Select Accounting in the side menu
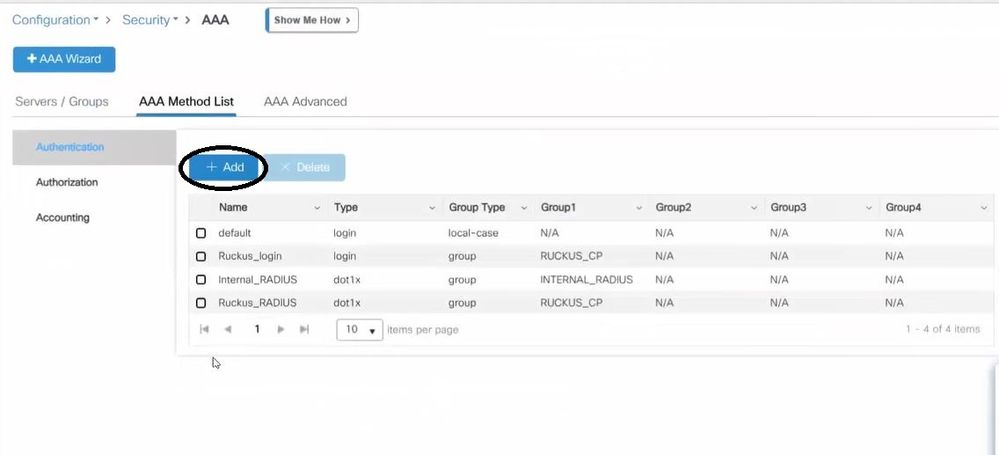Screen dimensions: 999x455 (63, 218)
